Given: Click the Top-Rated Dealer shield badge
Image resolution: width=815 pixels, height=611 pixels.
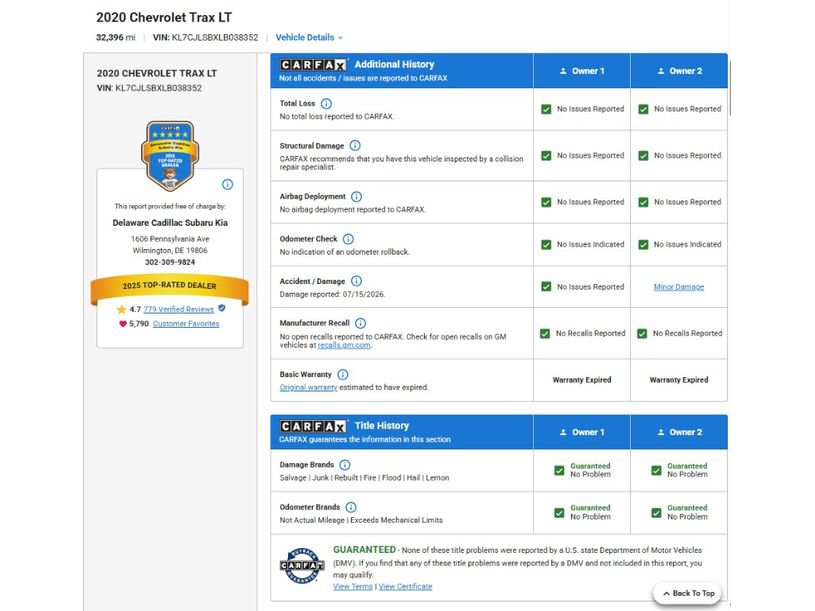Looking at the screenshot, I should pos(170,156).
